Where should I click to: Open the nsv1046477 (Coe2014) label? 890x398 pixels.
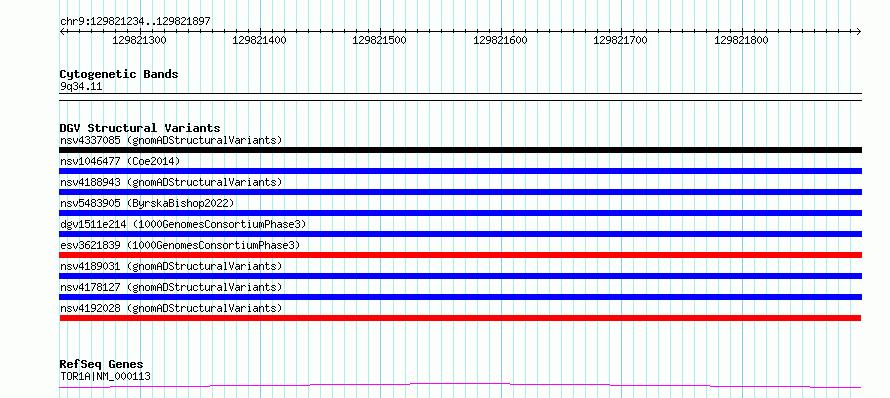click(x=120, y=161)
